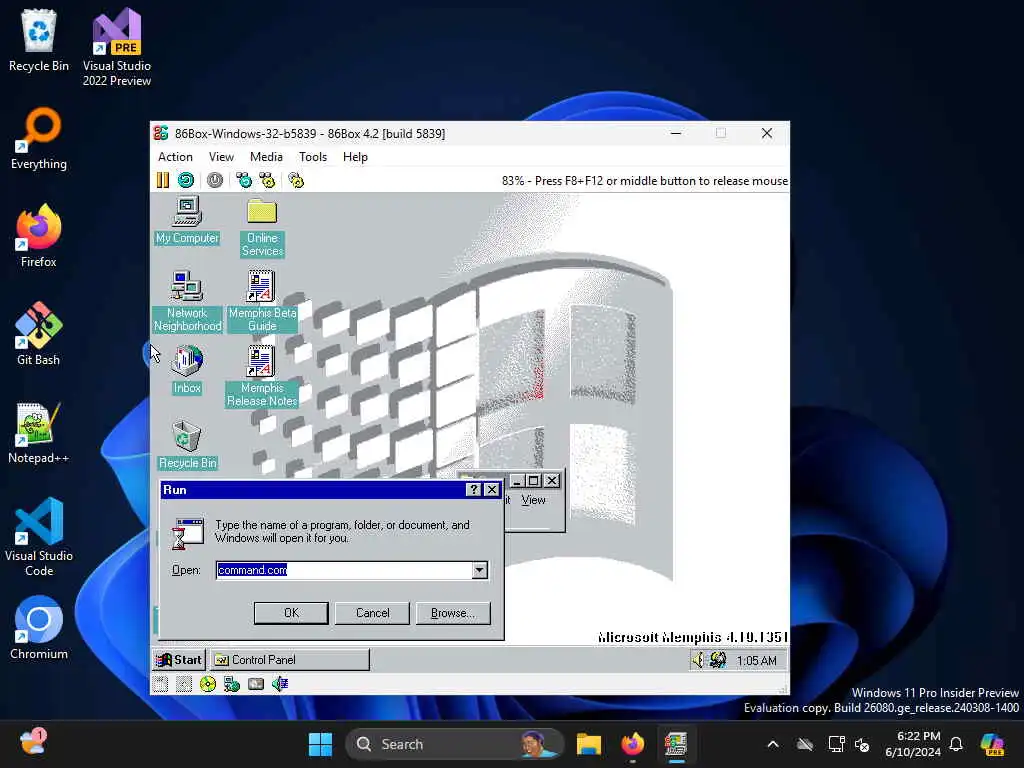Click the hard disk status bar icon
Screen dimensions: 1024x768
point(256,684)
